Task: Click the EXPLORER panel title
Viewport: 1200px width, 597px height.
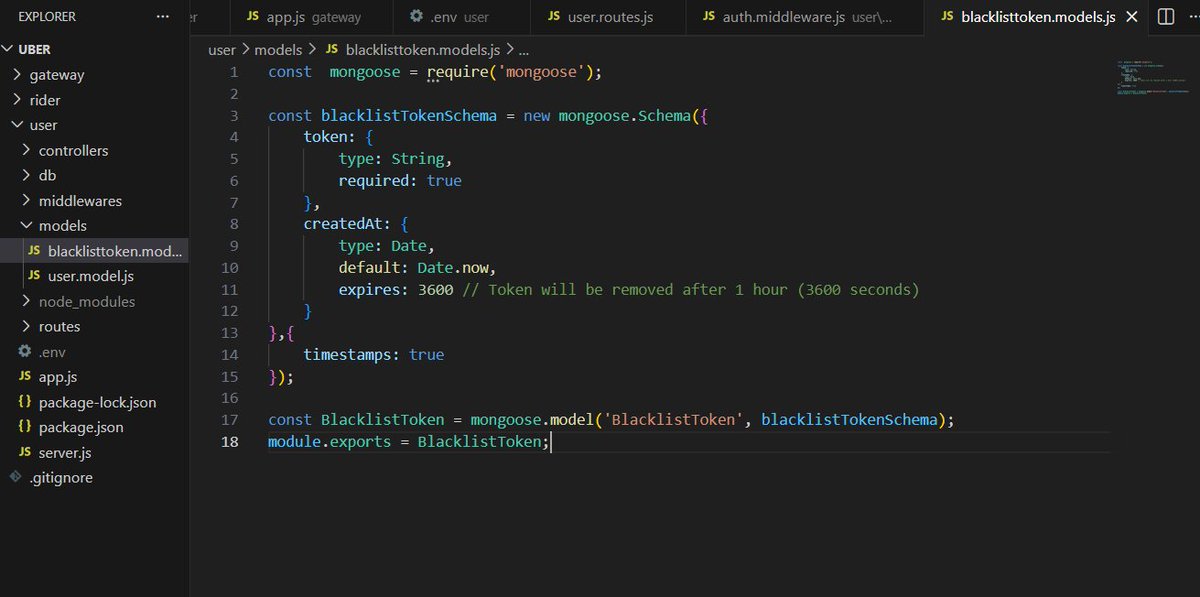Action: point(47,17)
